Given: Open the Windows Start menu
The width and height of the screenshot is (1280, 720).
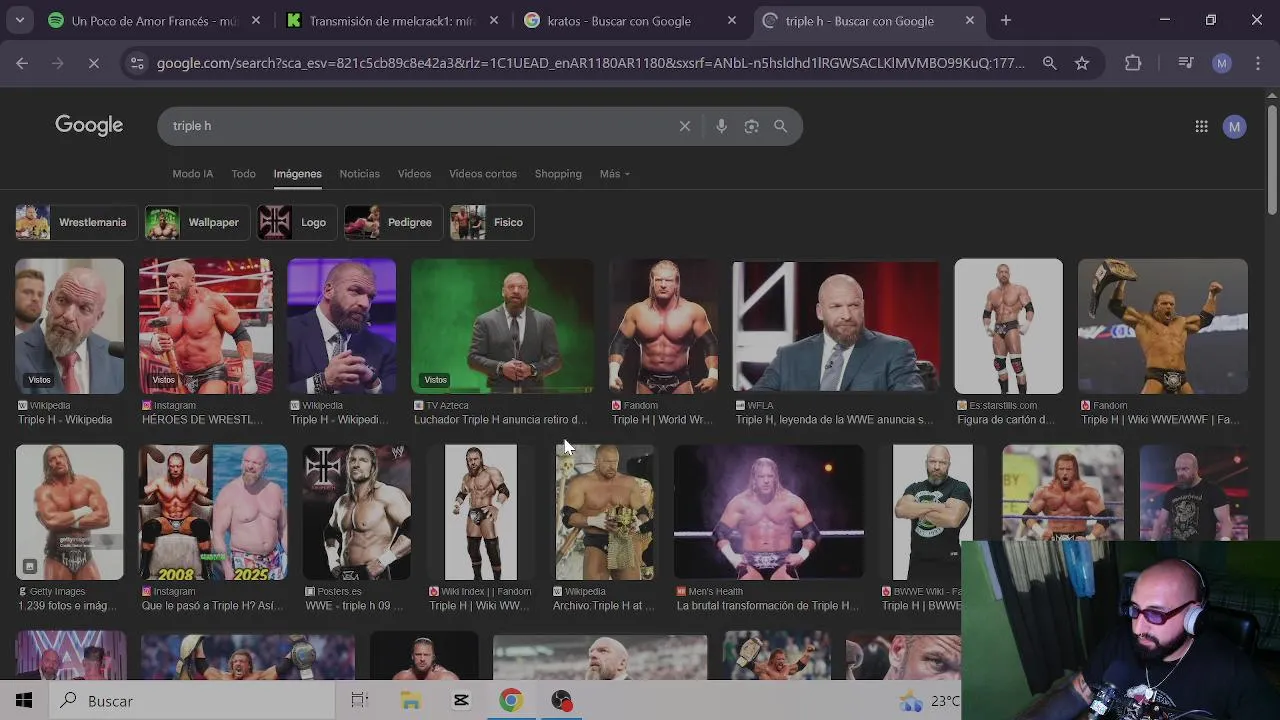Looking at the screenshot, I should tap(24, 701).
